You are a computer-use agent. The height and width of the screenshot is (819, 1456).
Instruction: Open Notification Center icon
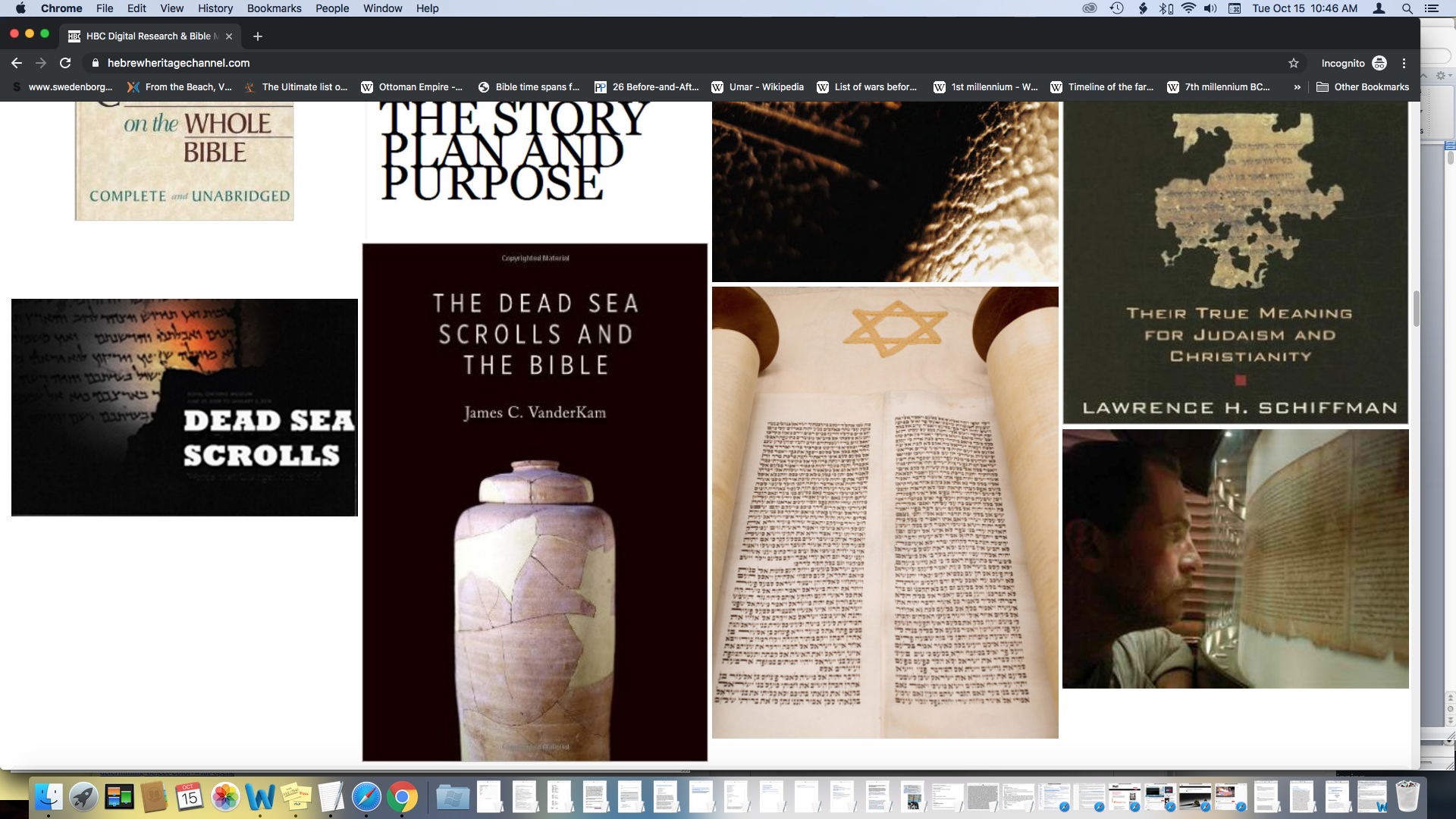tap(1432, 8)
